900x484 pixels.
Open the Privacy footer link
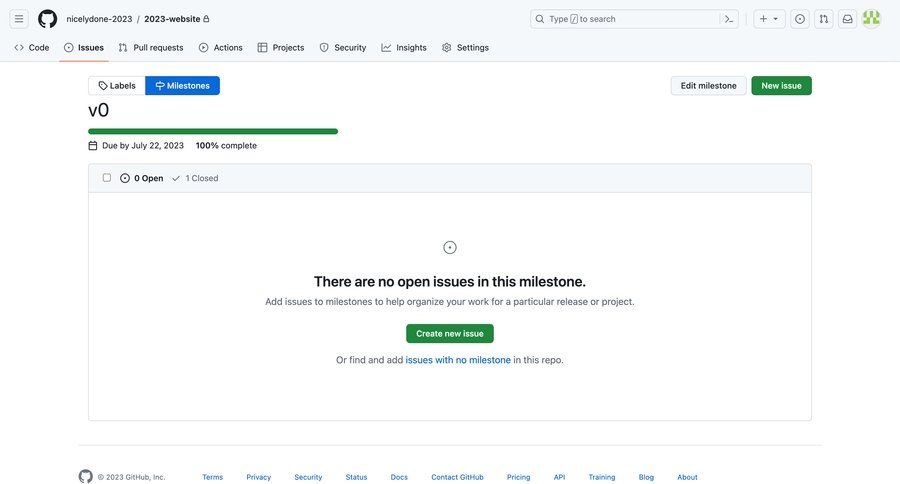[x=258, y=477]
